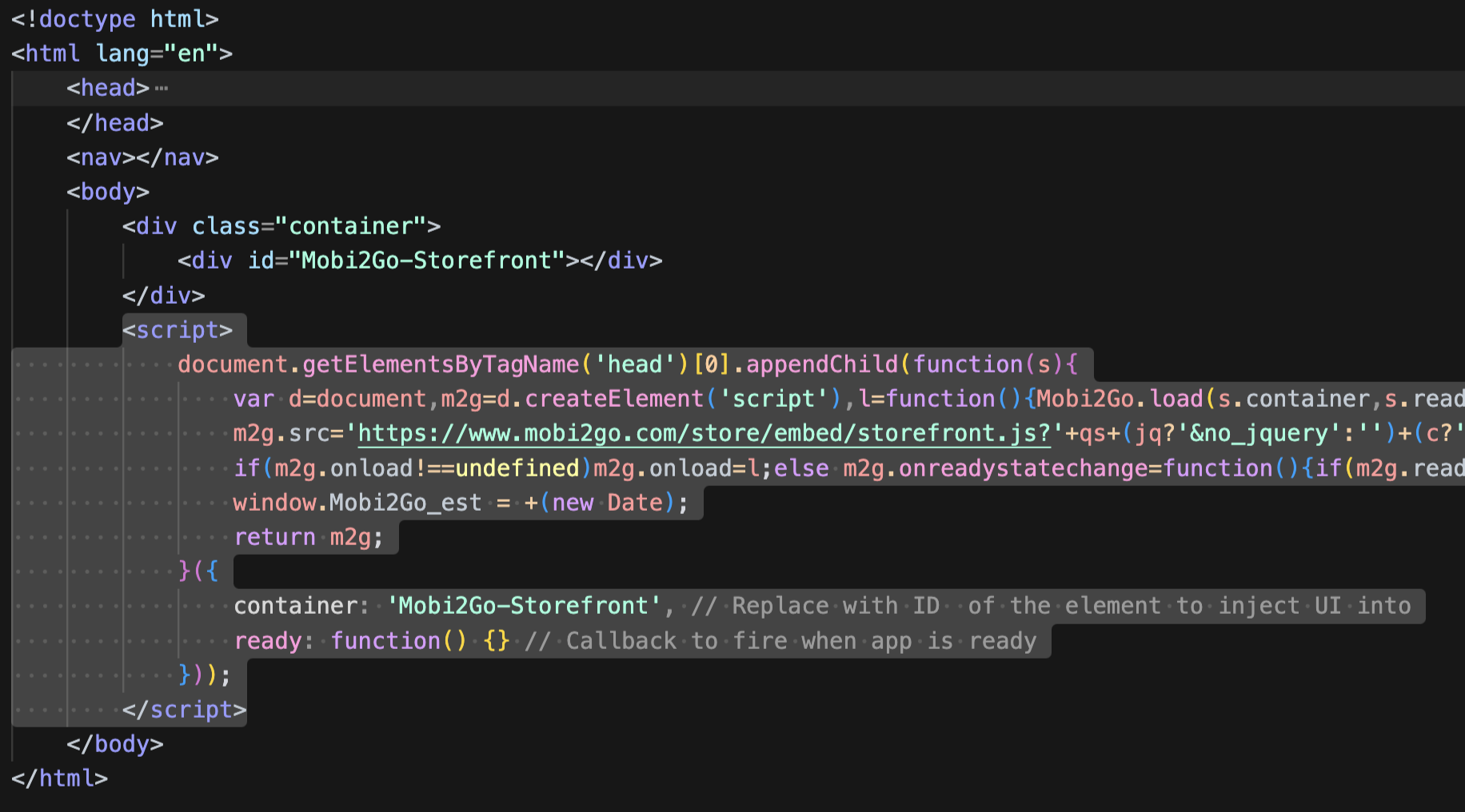Screen dimensions: 1465x812
Task: Open the storefront.js URL link
Action: 704,432
